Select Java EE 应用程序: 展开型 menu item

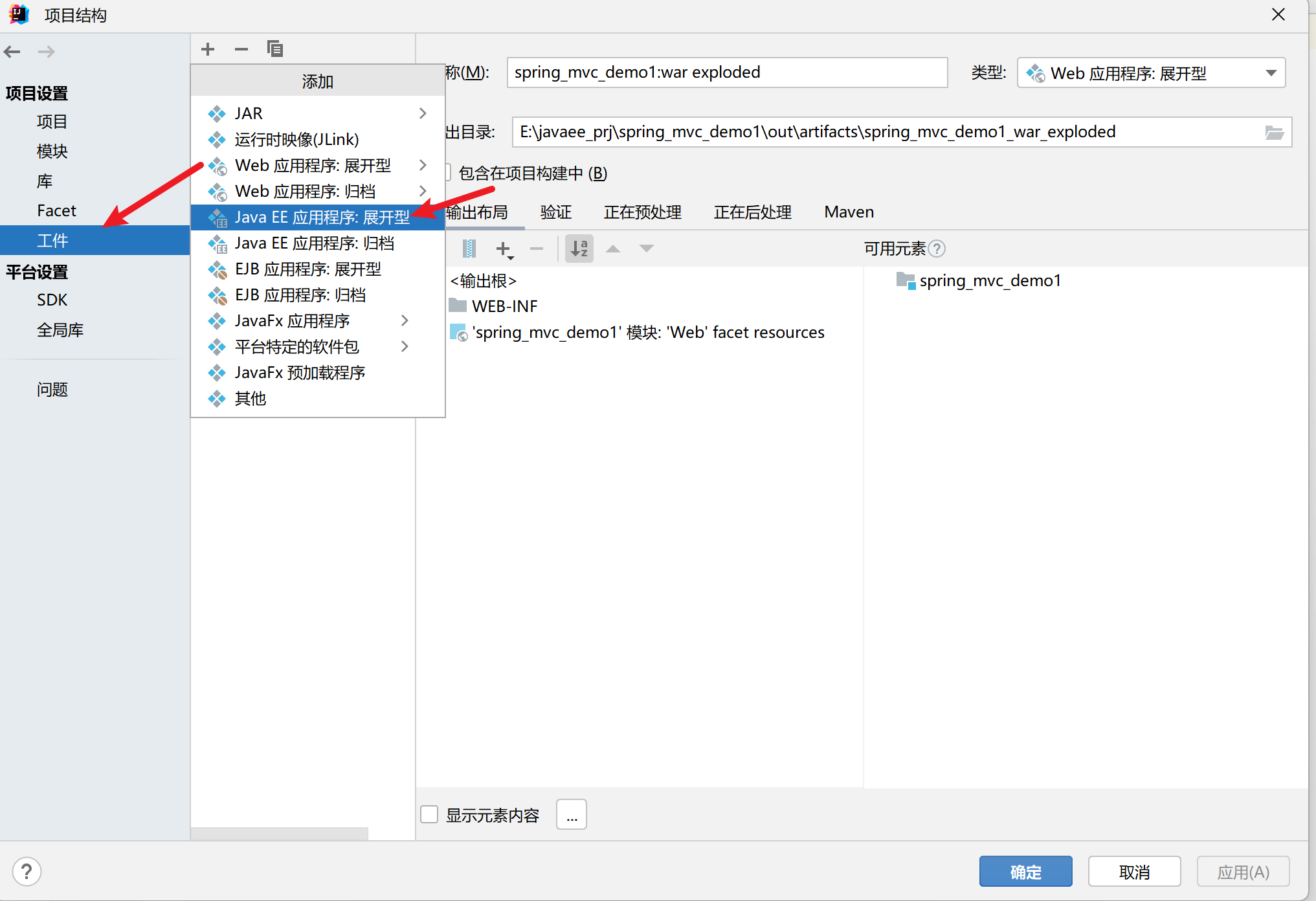point(322,217)
